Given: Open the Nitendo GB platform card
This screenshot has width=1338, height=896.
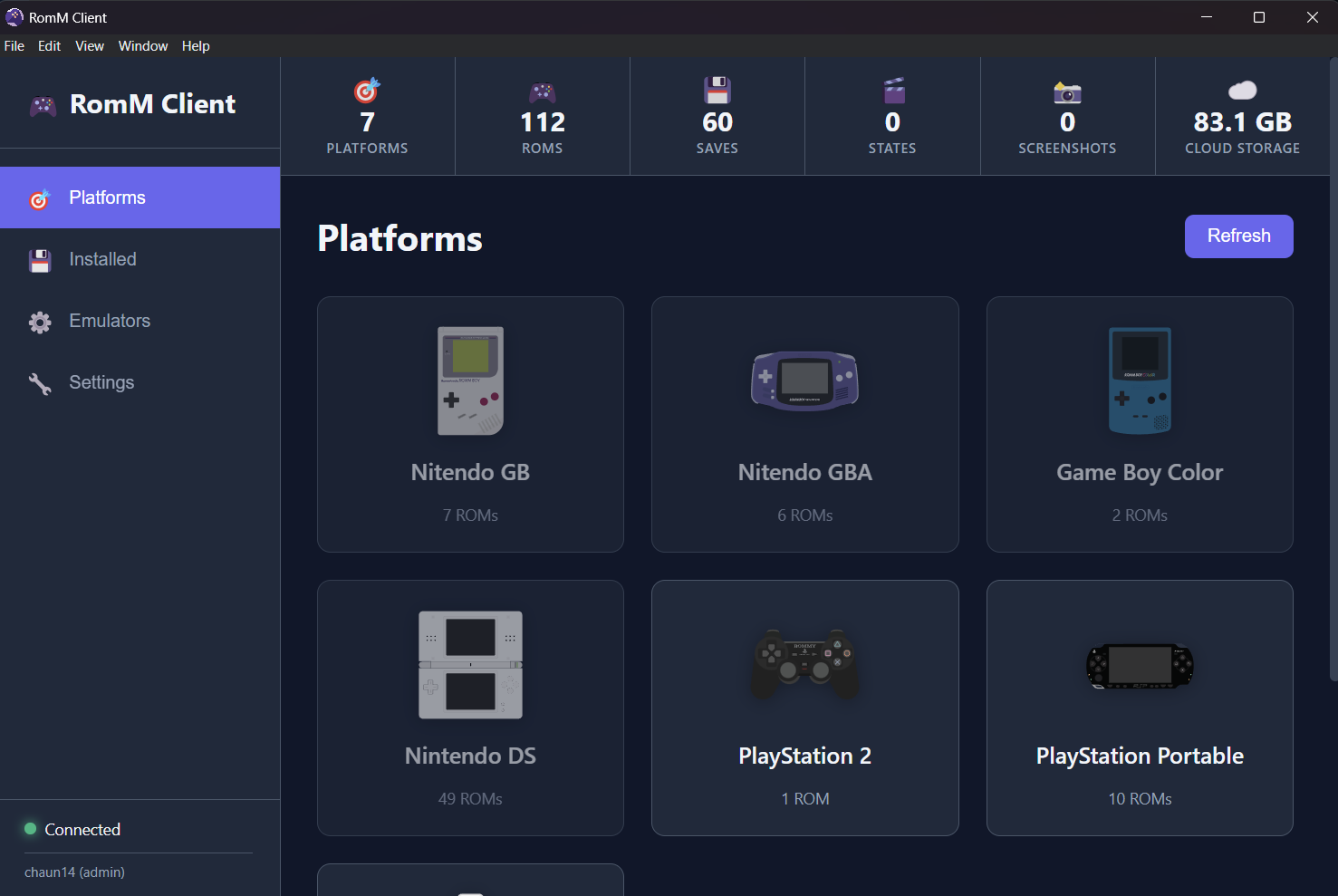Looking at the screenshot, I should (x=470, y=424).
